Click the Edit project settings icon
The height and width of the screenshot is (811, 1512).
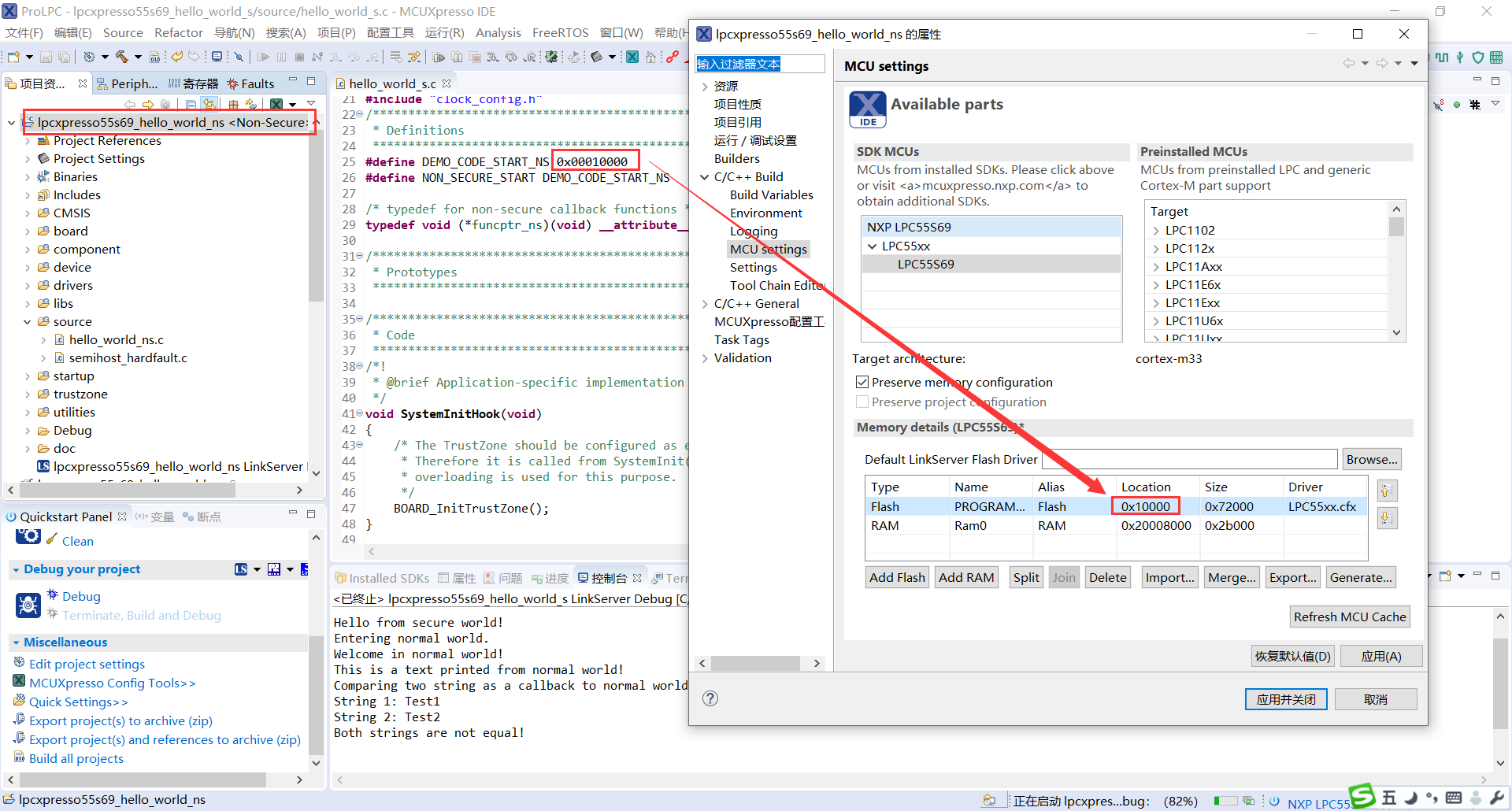(20, 663)
